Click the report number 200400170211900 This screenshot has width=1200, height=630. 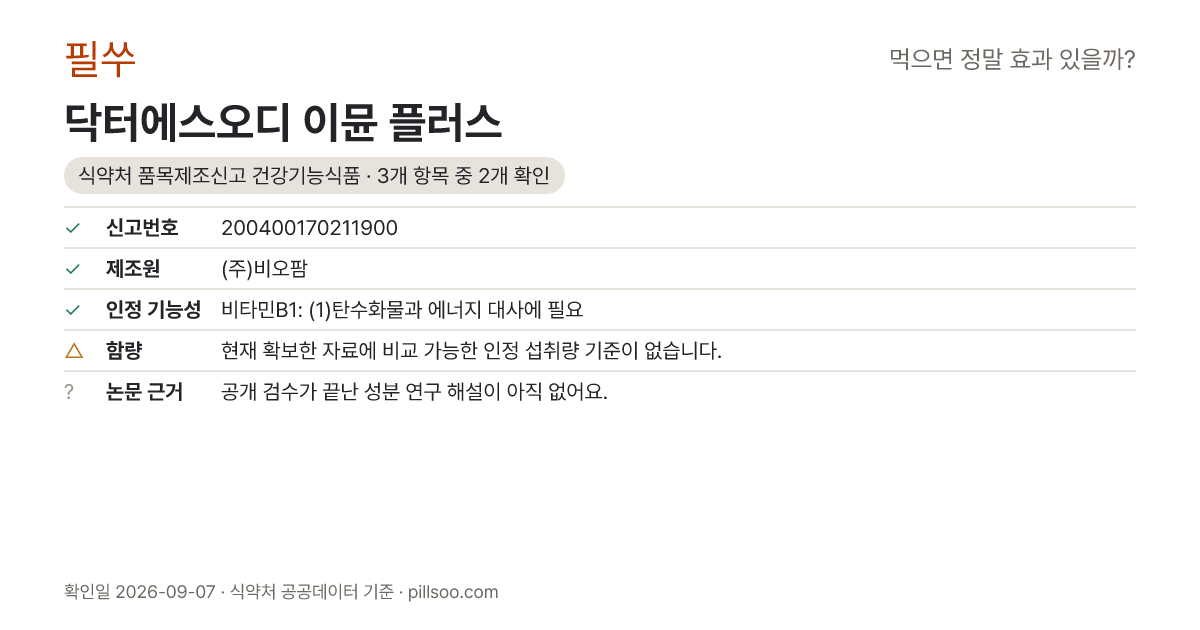309,228
